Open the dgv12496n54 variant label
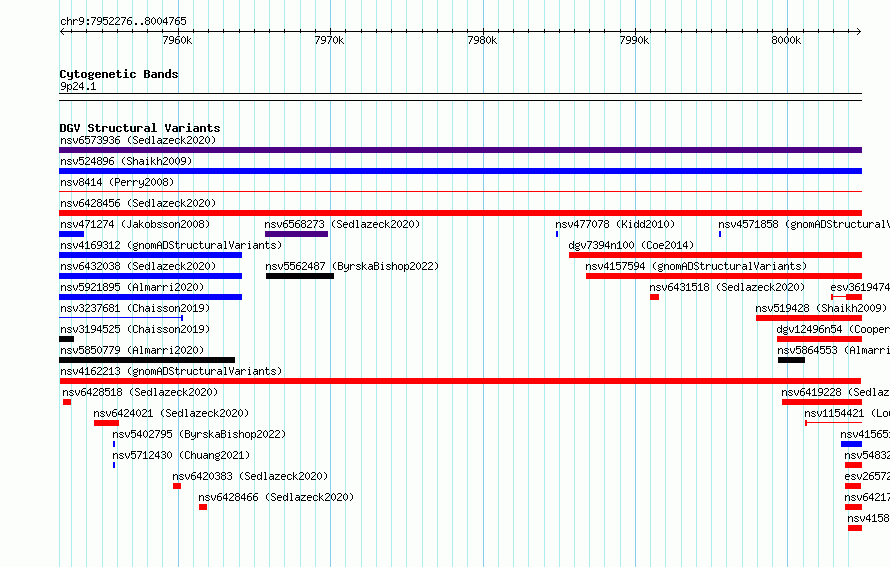 point(833,329)
